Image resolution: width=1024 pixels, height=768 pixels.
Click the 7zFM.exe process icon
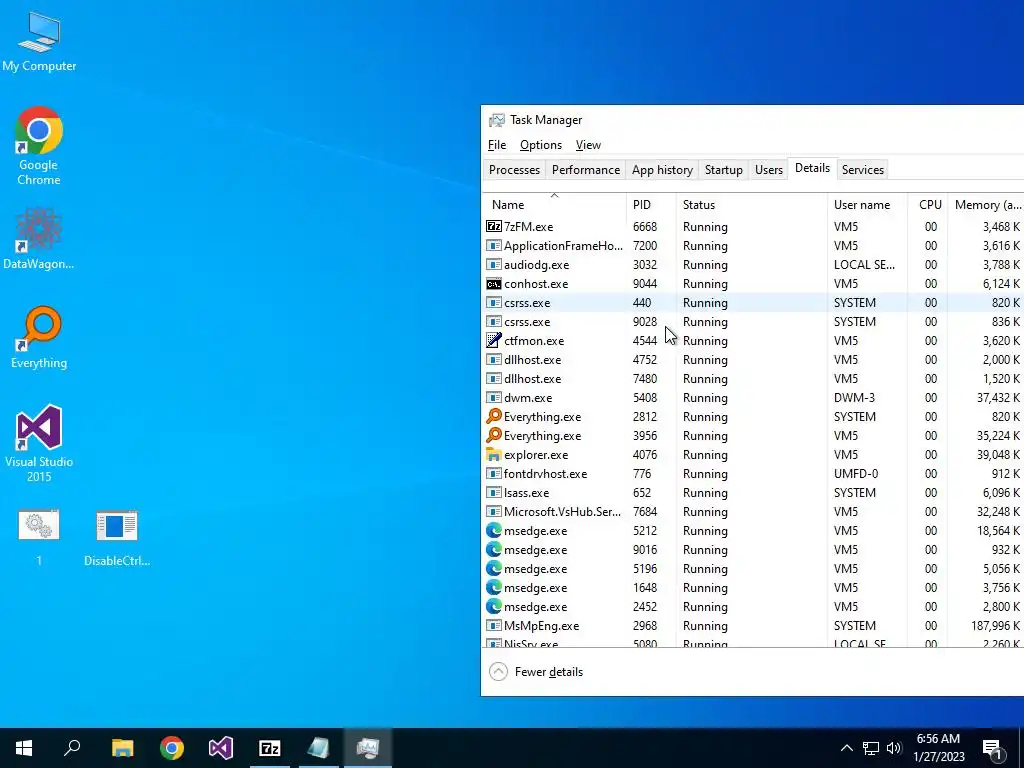pyautogui.click(x=494, y=227)
